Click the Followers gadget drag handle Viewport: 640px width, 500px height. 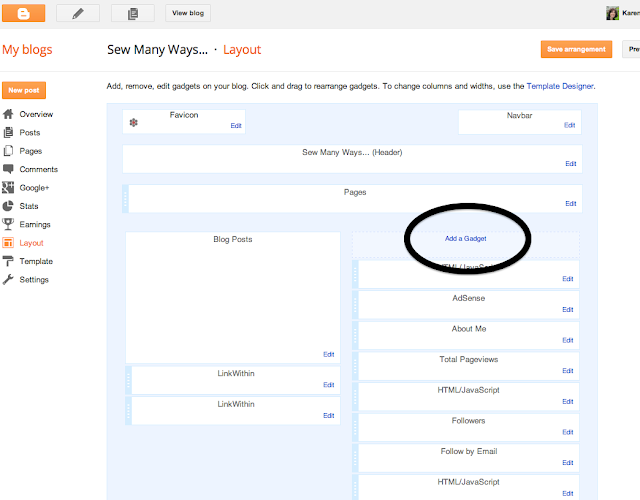click(355, 427)
